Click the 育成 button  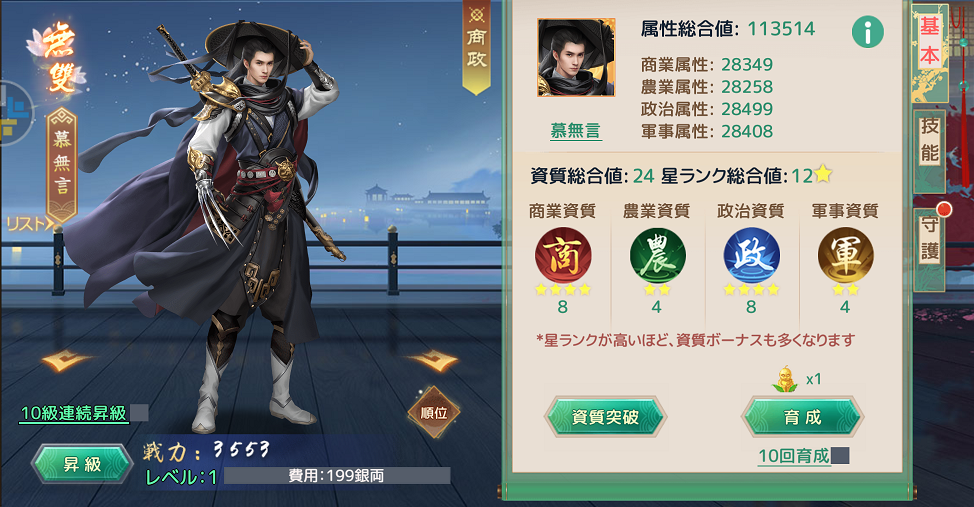click(x=803, y=417)
